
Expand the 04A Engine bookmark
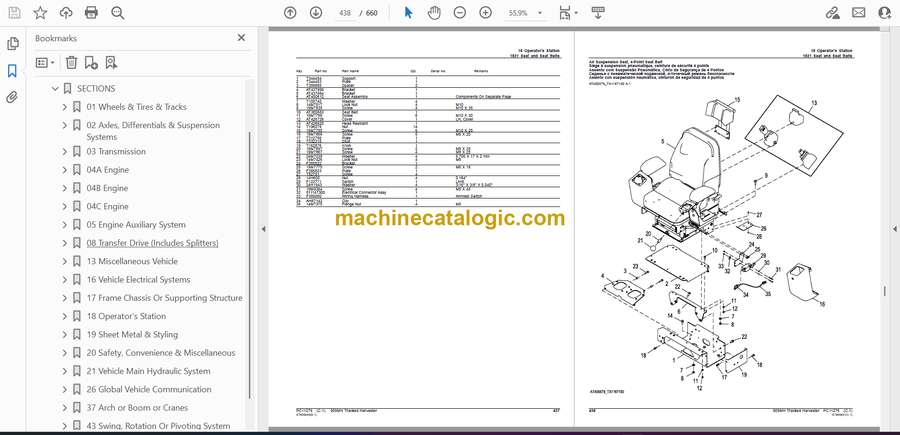[x=65, y=170]
